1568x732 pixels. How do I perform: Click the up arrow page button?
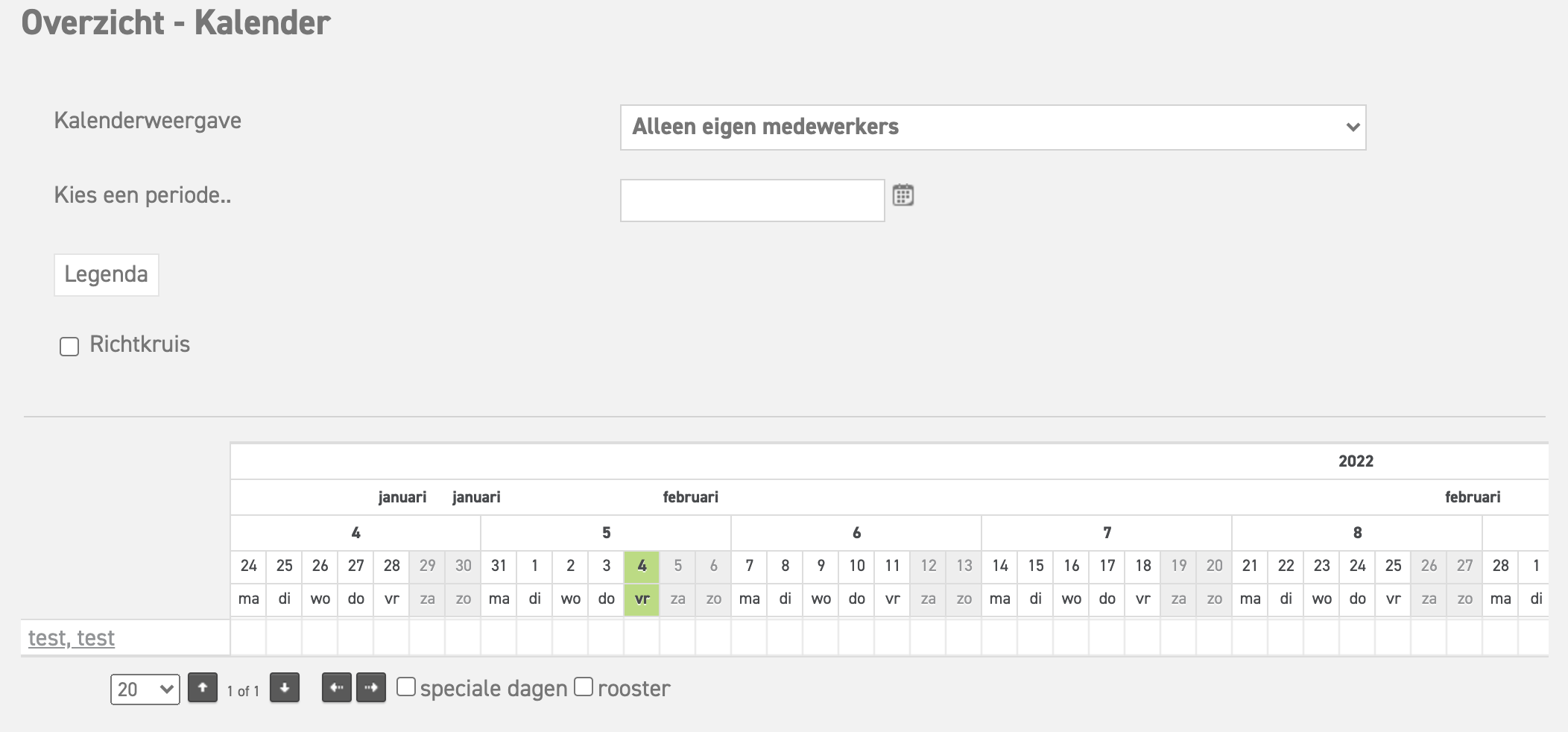(x=203, y=688)
